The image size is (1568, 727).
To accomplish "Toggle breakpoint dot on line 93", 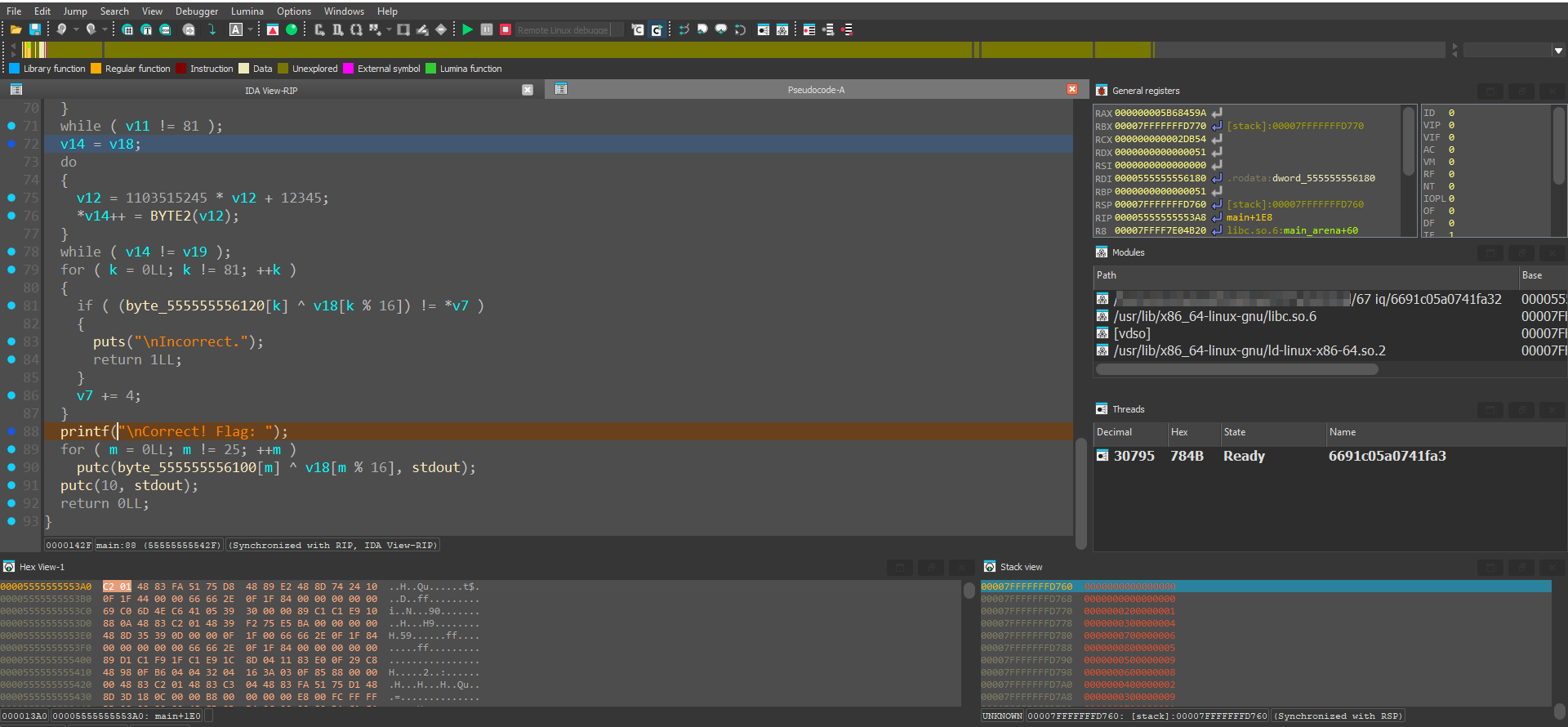I will coord(11,521).
